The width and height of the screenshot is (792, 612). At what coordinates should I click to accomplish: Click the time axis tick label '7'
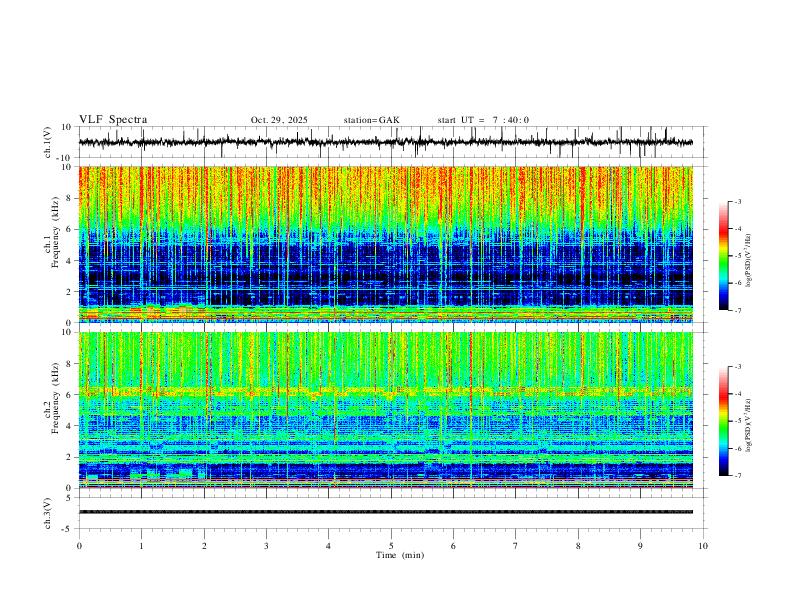[516, 546]
